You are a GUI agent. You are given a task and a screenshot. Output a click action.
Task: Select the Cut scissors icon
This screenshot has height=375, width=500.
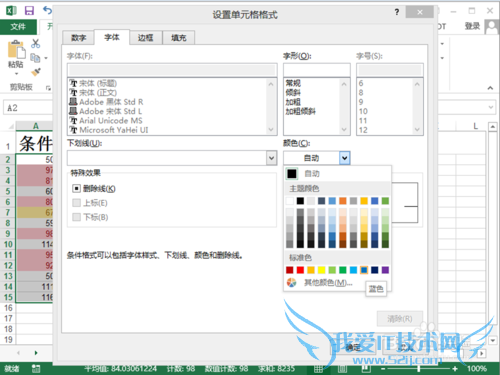pyautogui.click(x=35, y=44)
